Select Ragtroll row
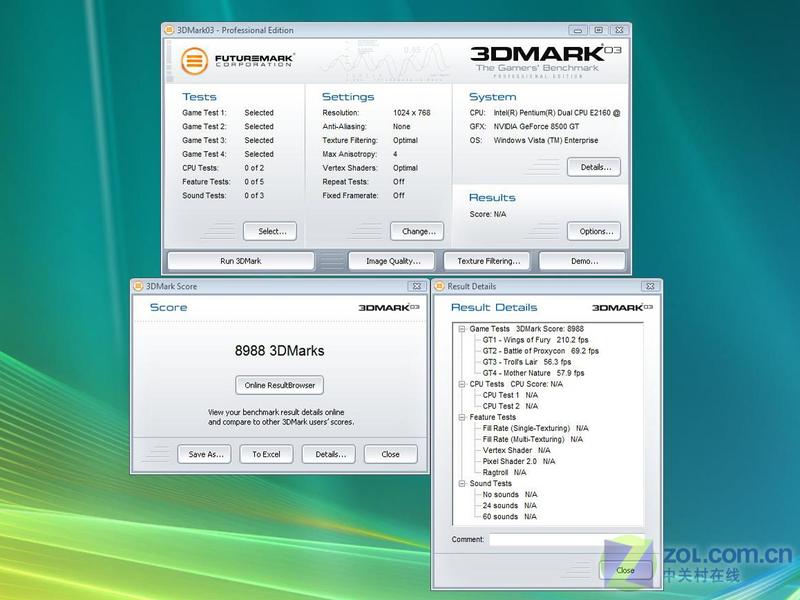 tap(504, 472)
